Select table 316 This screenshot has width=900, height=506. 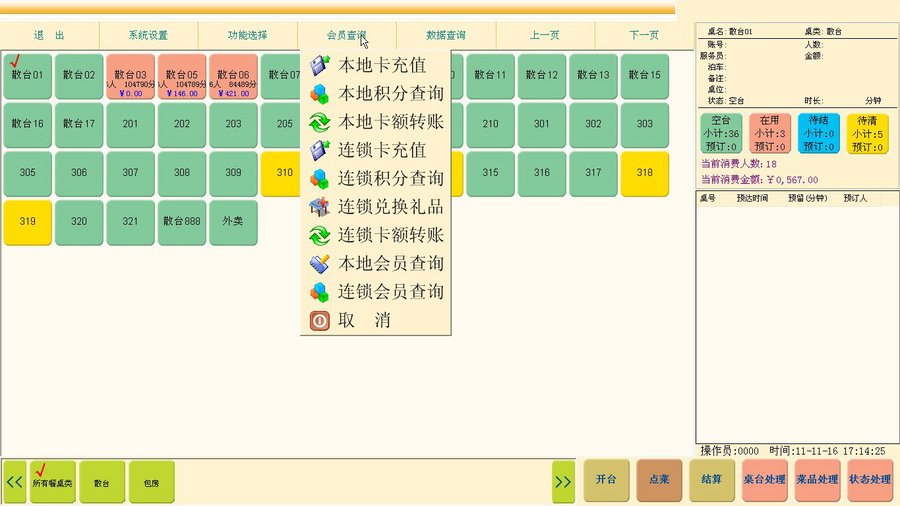click(542, 173)
